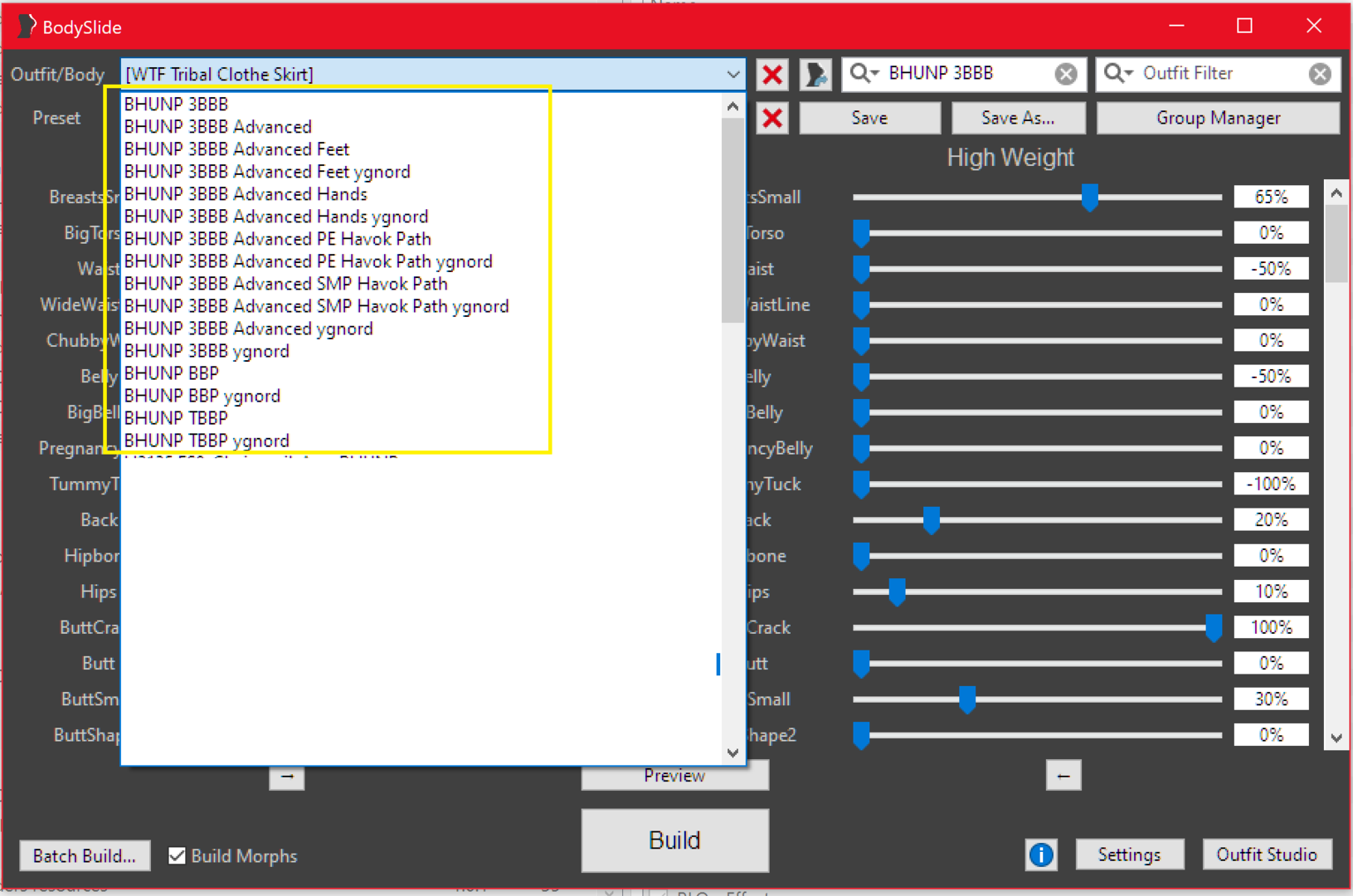1353x896 pixels.
Task: Launch Outfit Studio
Action: tap(1267, 855)
